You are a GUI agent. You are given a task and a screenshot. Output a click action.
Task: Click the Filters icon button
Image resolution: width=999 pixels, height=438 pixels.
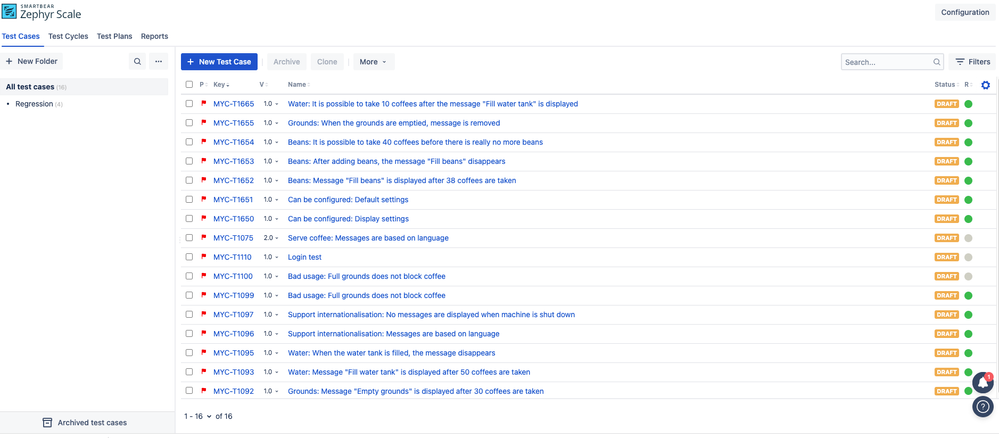pyautogui.click(x=972, y=62)
